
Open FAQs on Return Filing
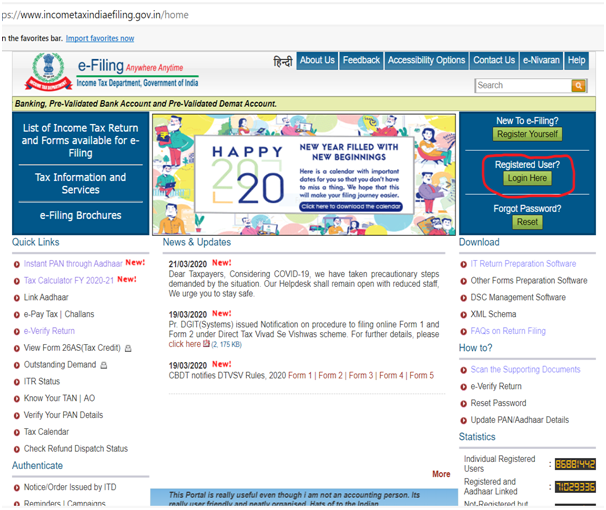pos(508,331)
